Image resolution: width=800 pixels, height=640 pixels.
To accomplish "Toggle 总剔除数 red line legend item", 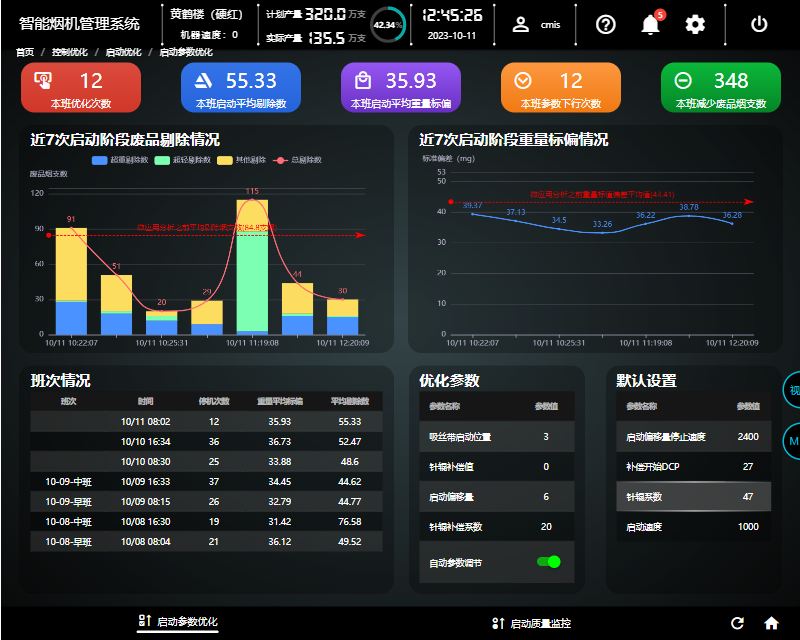I will (297, 160).
